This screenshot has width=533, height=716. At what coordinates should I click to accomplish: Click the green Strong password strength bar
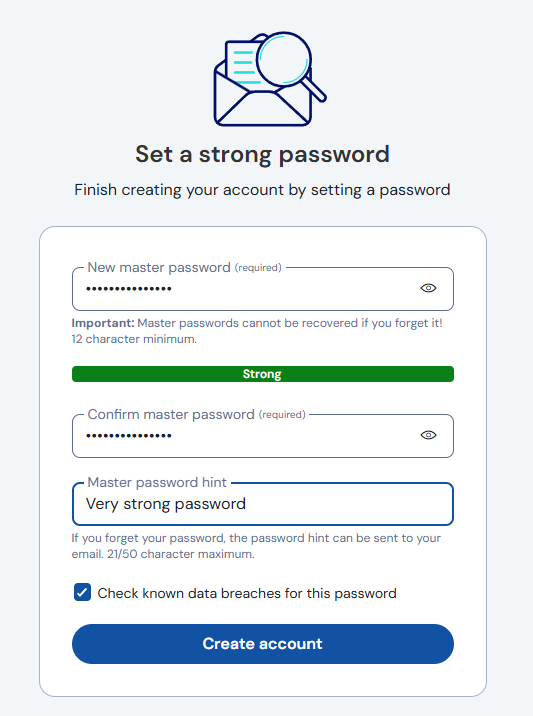[x=263, y=374]
